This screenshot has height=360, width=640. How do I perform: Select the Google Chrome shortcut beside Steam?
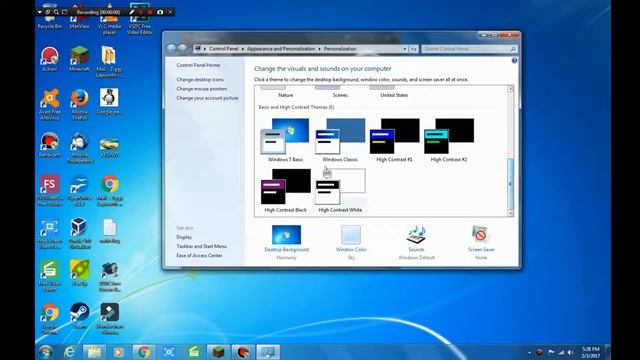click(49, 319)
